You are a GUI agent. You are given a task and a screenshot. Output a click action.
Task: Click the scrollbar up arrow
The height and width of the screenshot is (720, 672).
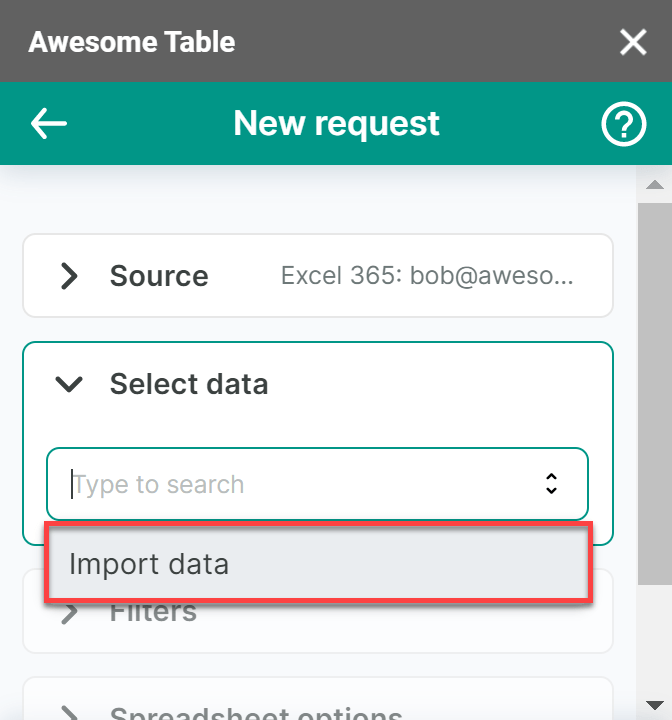click(655, 185)
